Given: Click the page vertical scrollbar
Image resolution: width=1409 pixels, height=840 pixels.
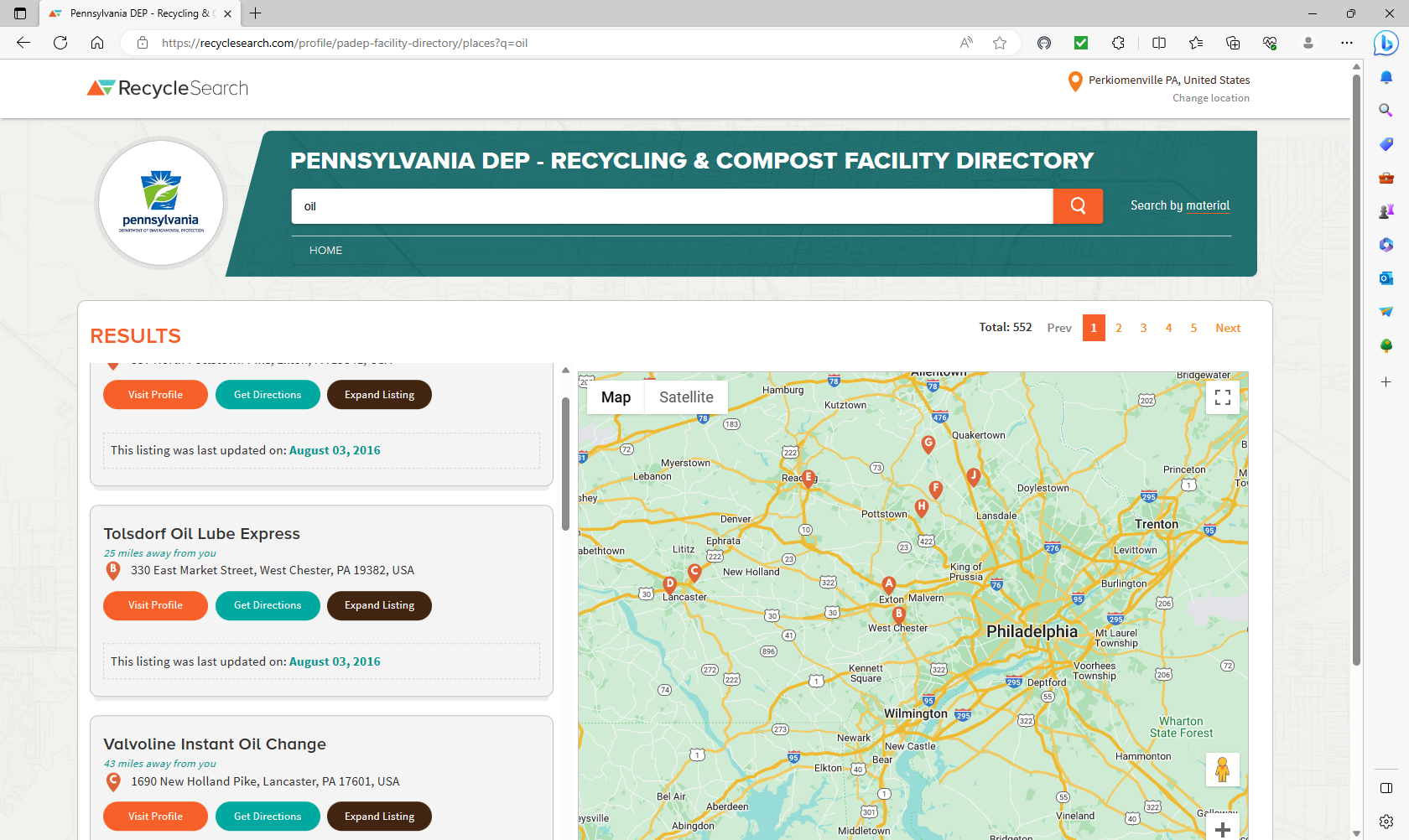Looking at the screenshot, I should pos(1356,369).
